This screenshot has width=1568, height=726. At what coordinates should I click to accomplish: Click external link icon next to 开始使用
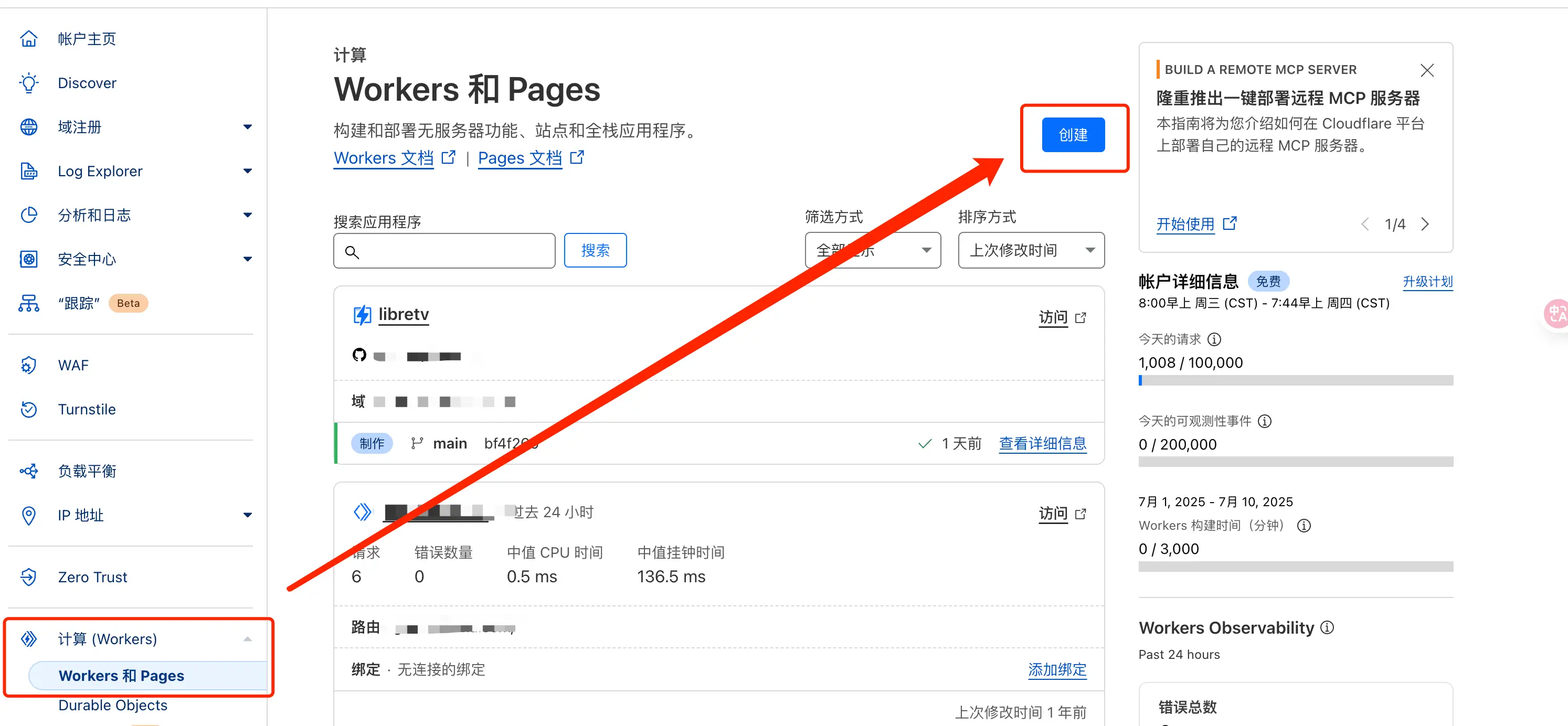1230,223
